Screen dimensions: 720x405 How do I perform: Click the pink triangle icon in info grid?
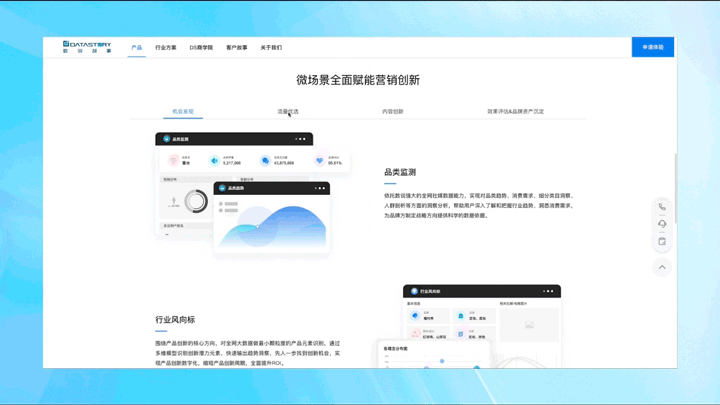(415, 334)
